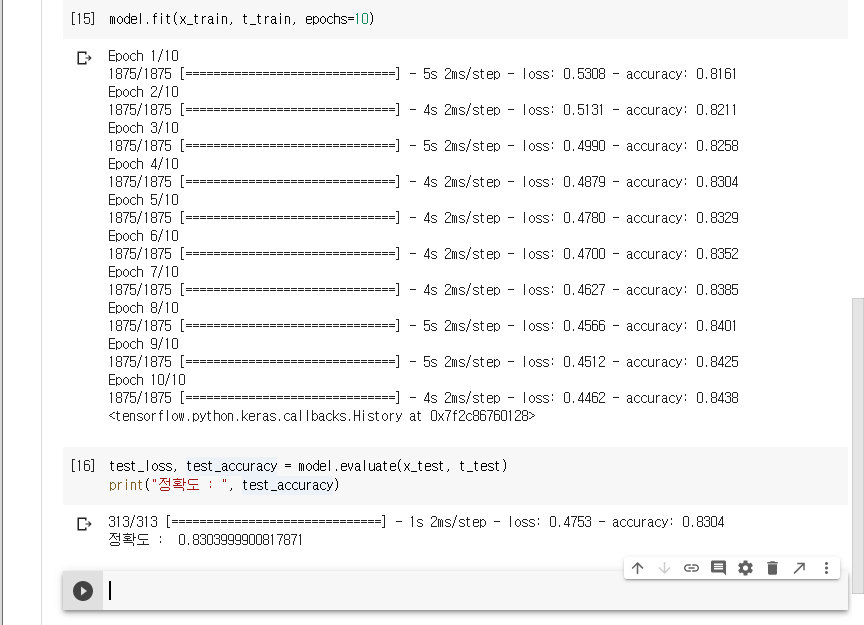Open editor settings gear icon
The width and height of the screenshot is (864, 625).
(x=745, y=568)
